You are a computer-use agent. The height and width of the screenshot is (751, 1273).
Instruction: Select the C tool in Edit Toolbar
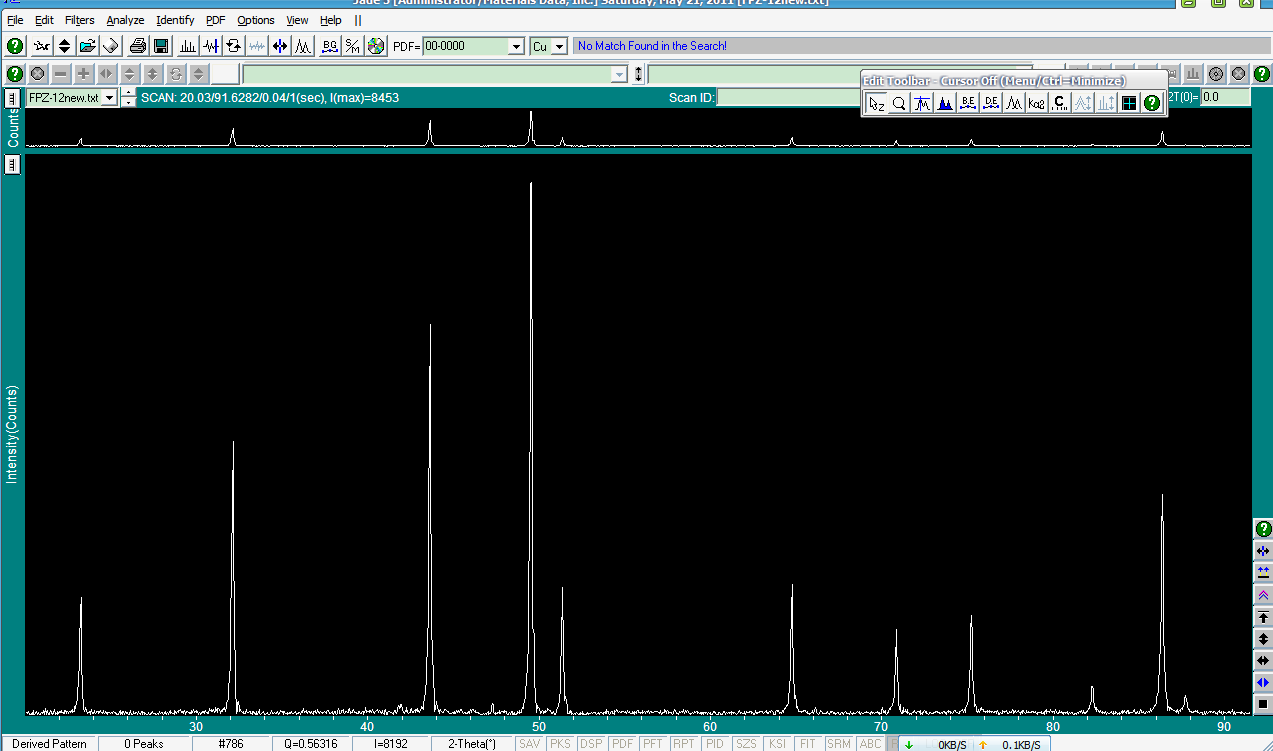(1060, 102)
